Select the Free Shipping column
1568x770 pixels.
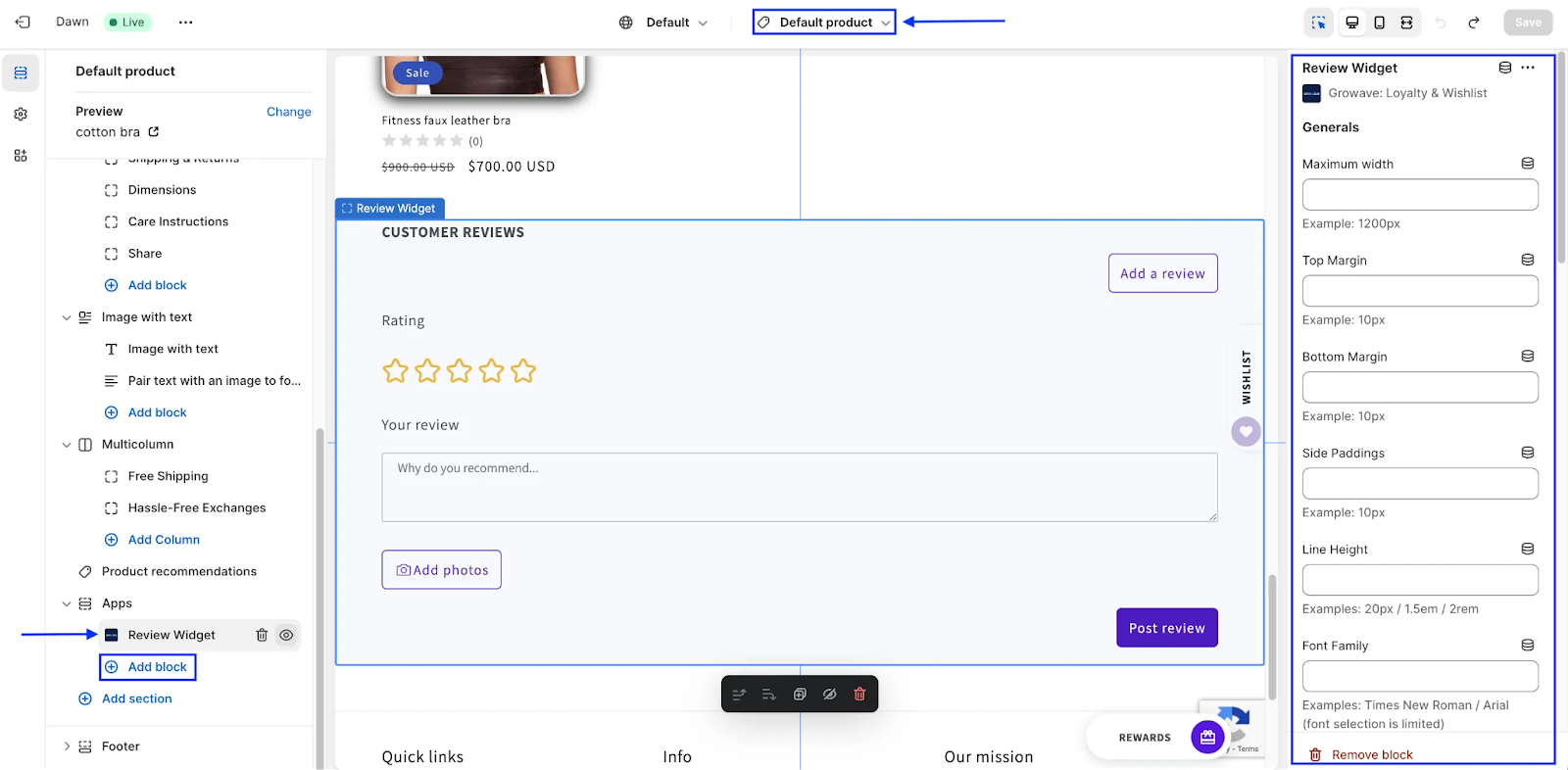coord(169,476)
